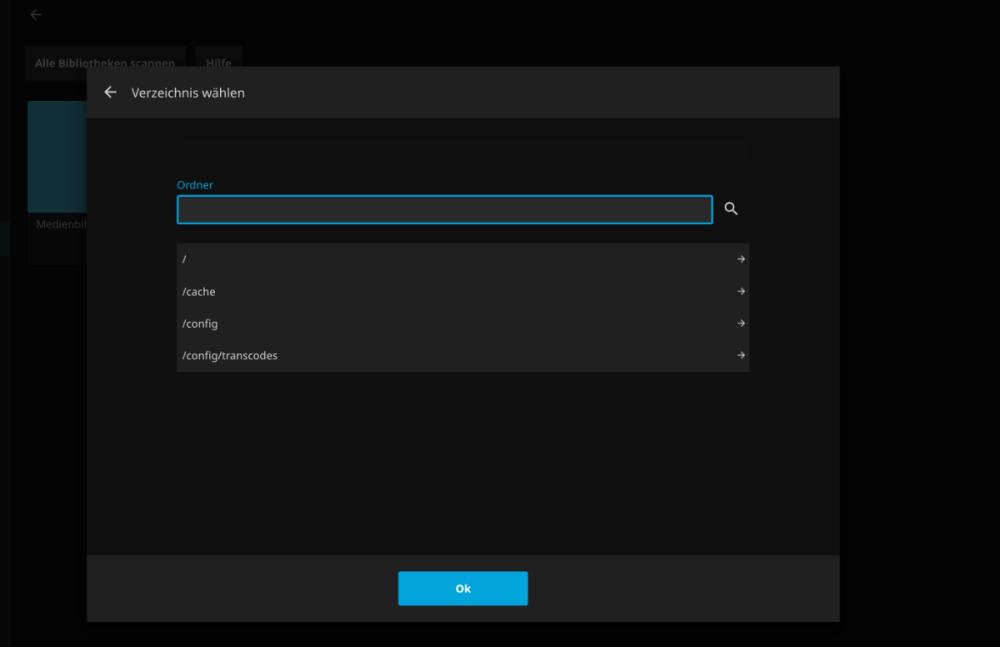Click the search magnifier icon beside the Ordner field
The width and height of the screenshot is (1000, 647).
[x=731, y=209]
